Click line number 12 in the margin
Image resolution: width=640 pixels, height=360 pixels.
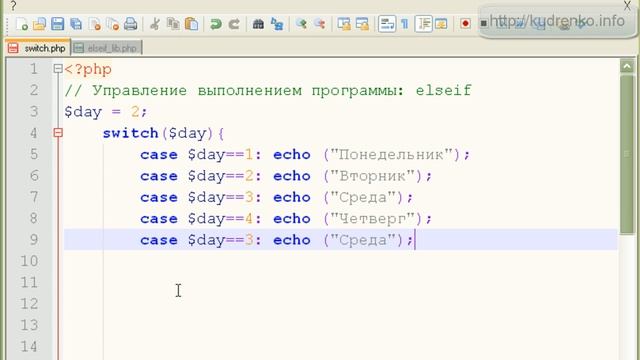point(29,304)
